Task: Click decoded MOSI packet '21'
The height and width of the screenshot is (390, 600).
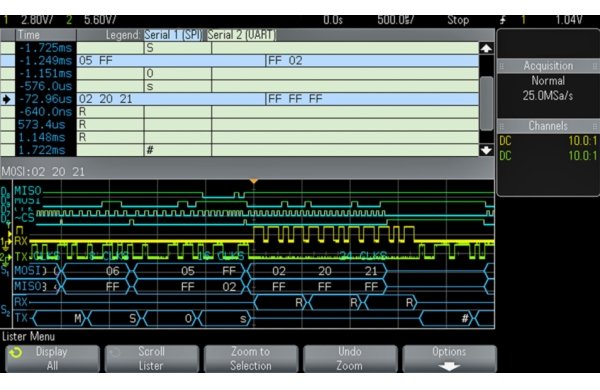Action: [371, 271]
